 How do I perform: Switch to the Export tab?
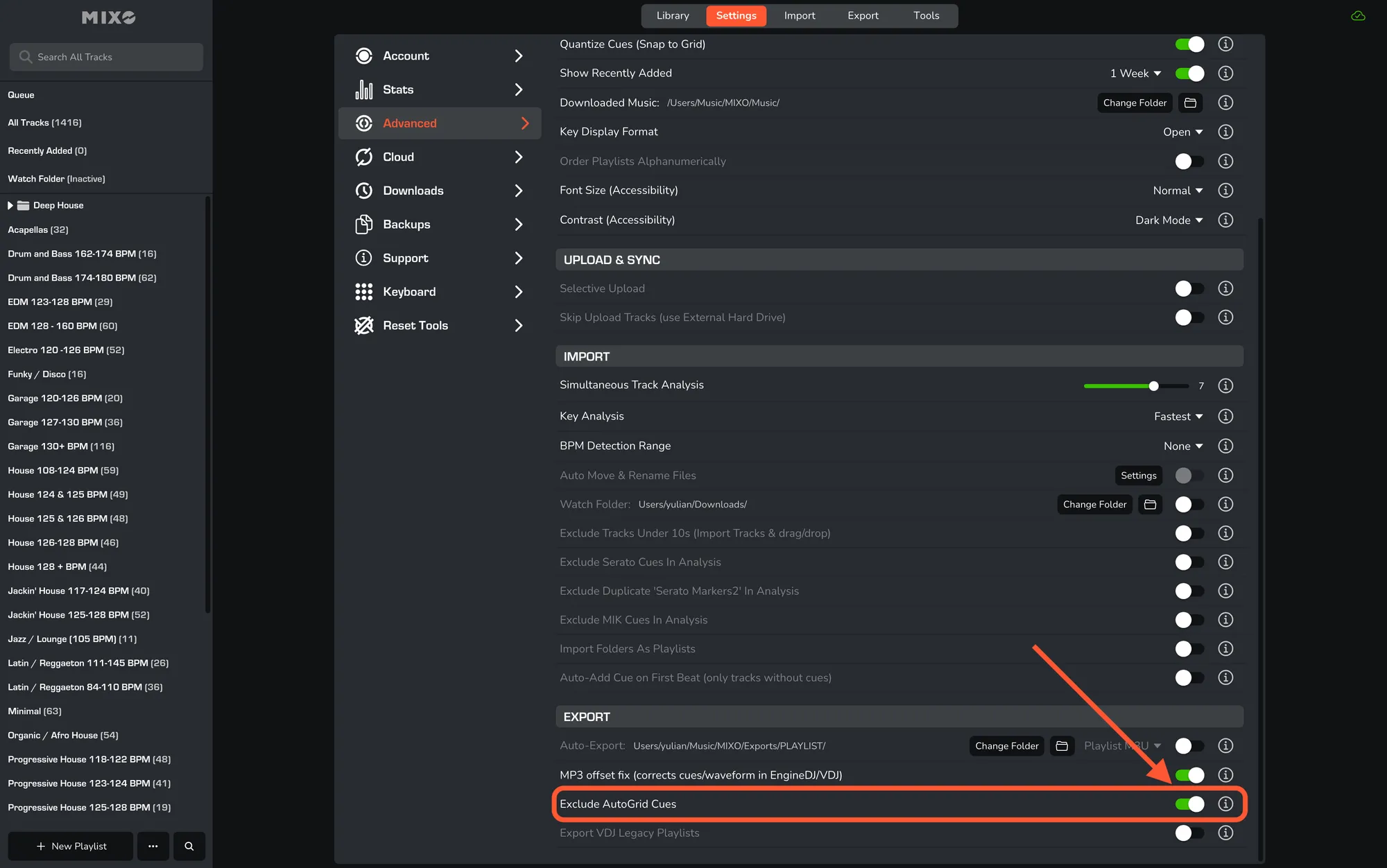863,15
